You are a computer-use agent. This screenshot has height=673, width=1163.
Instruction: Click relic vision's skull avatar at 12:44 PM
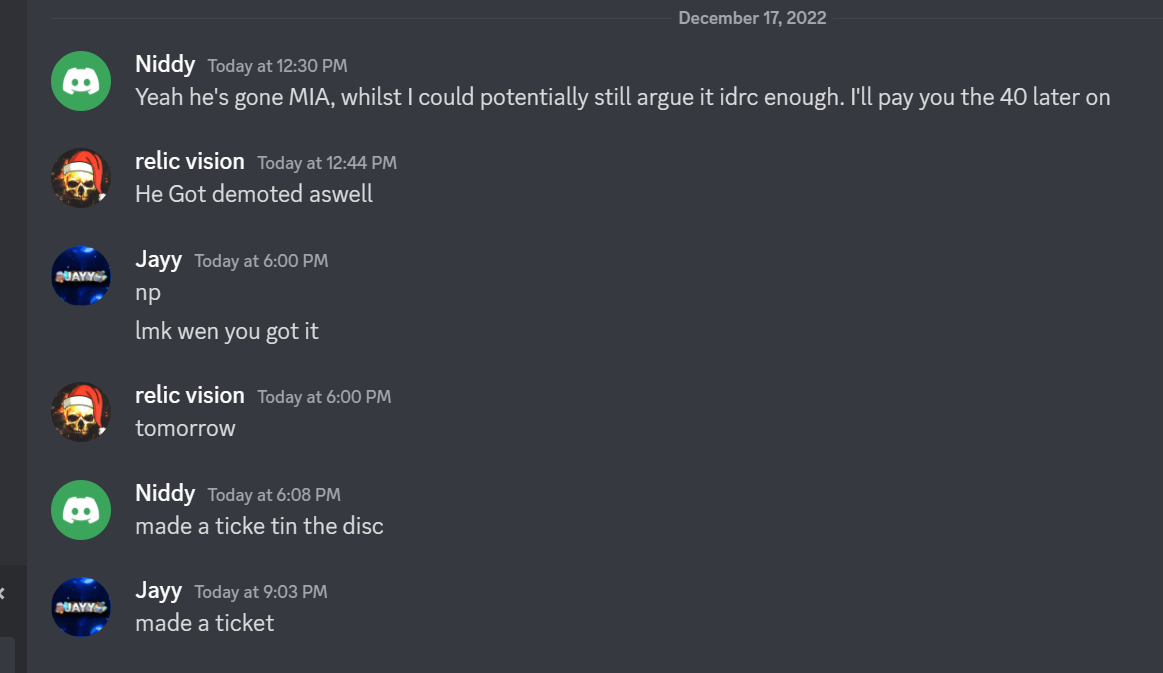pos(81,178)
